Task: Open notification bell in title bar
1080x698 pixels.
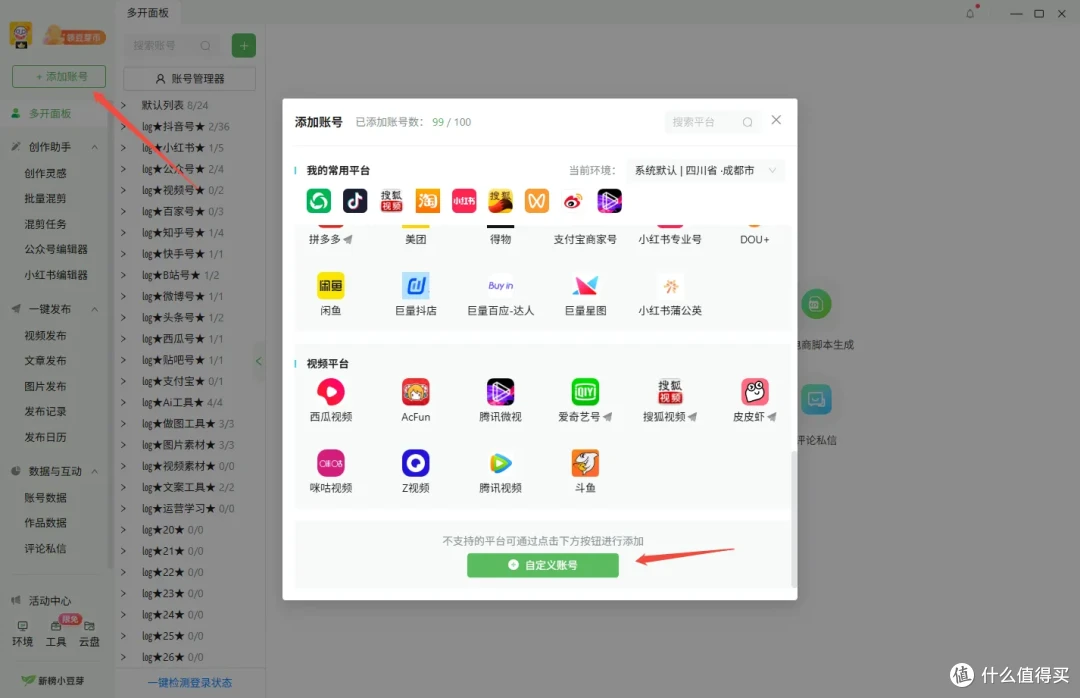Action: pos(970,13)
